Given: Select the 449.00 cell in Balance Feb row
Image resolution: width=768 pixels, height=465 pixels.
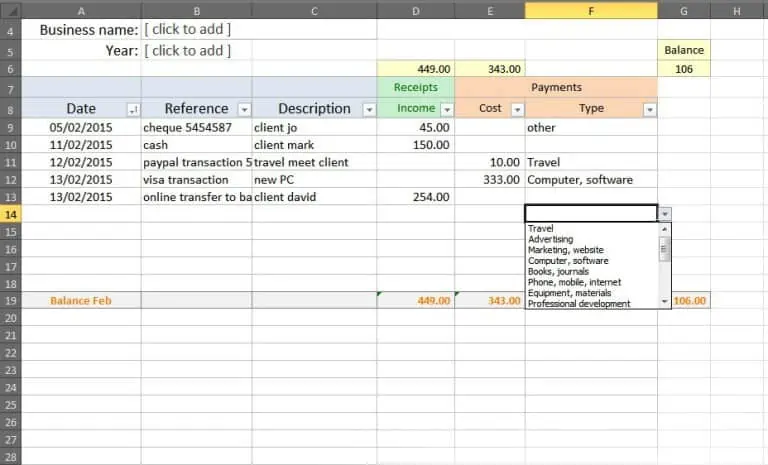Looking at the screenshot, I should click(x=416, y=300).
